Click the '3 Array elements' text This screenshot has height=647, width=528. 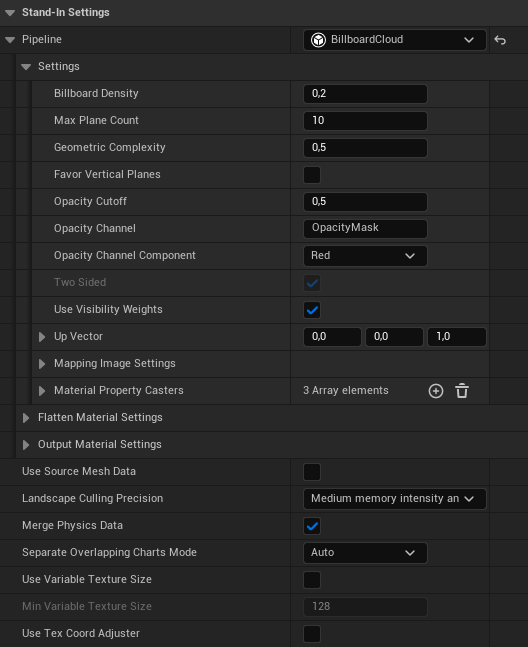point(346,390)
